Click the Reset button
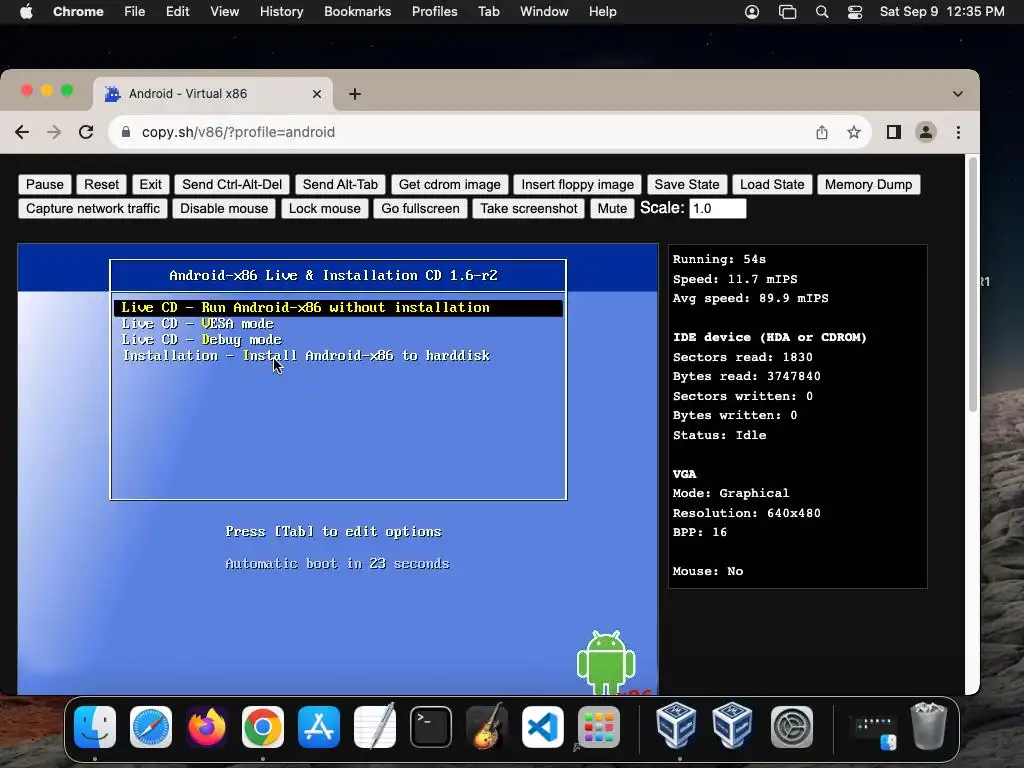 (101, 185)
